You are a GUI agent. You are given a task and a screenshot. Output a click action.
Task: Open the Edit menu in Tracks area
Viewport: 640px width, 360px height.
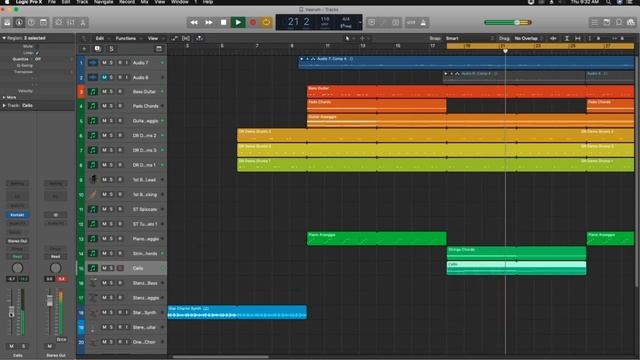pos(100,38)
